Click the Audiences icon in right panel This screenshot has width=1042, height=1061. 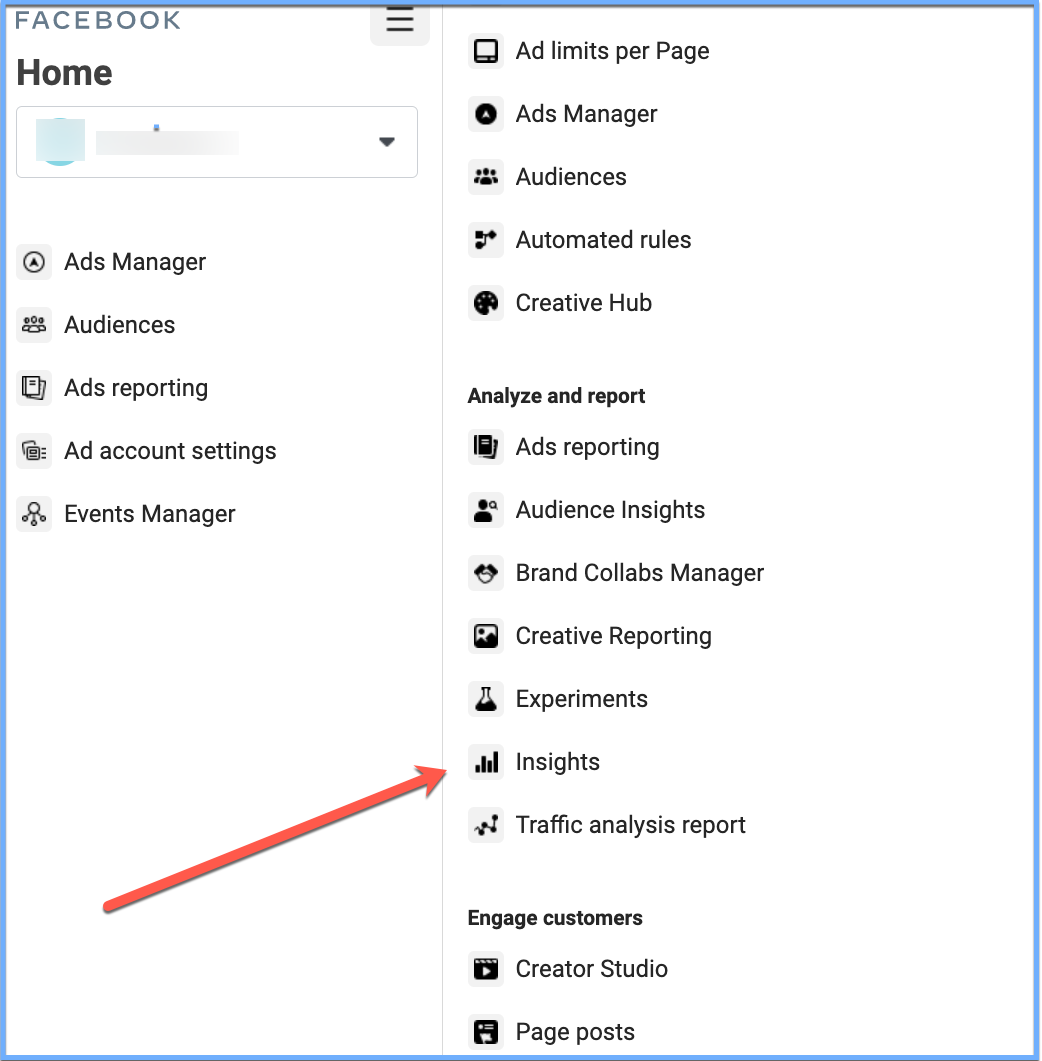coord(486,177)
